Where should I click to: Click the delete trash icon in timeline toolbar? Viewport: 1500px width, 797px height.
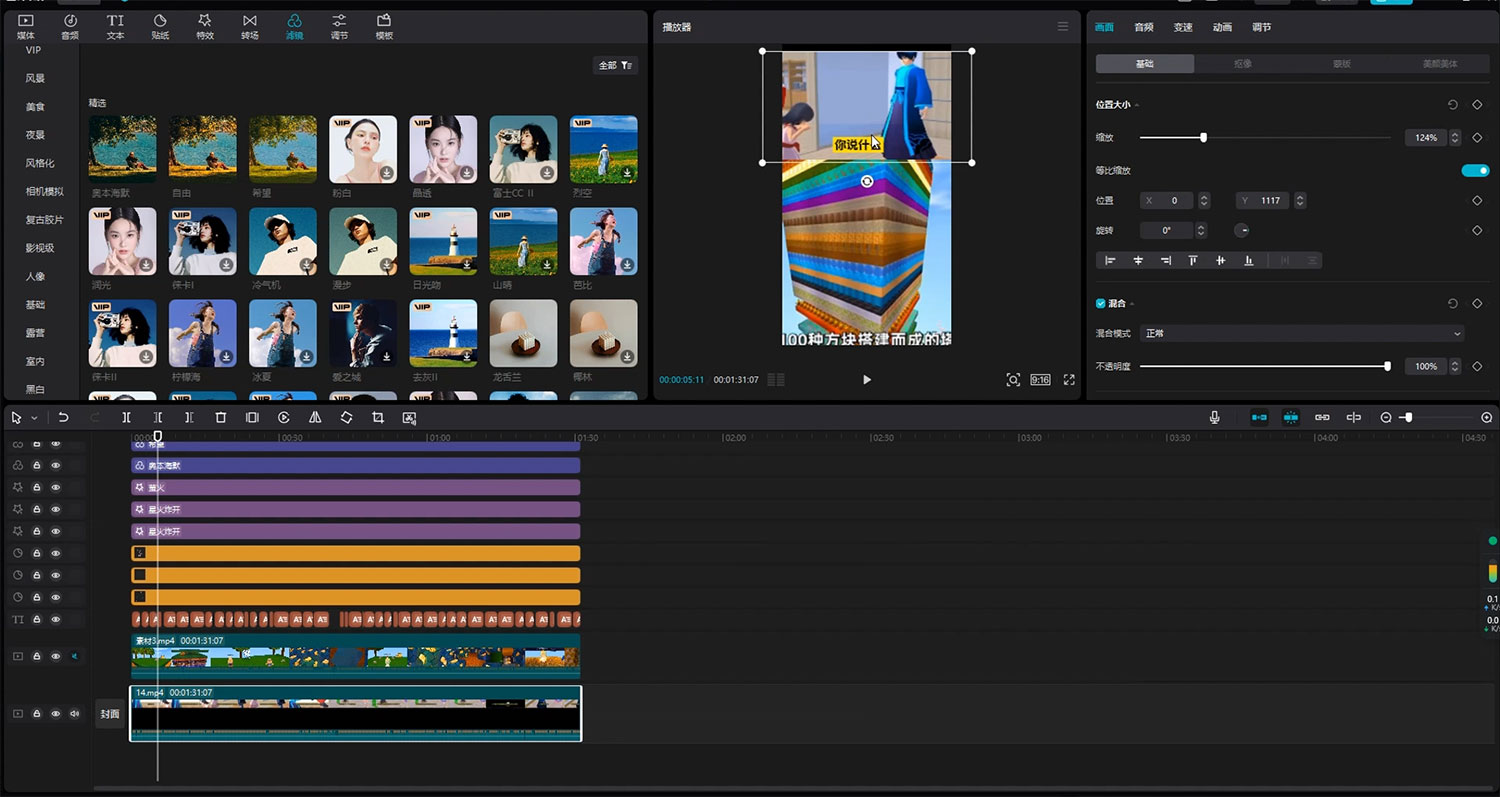[221, 418]
